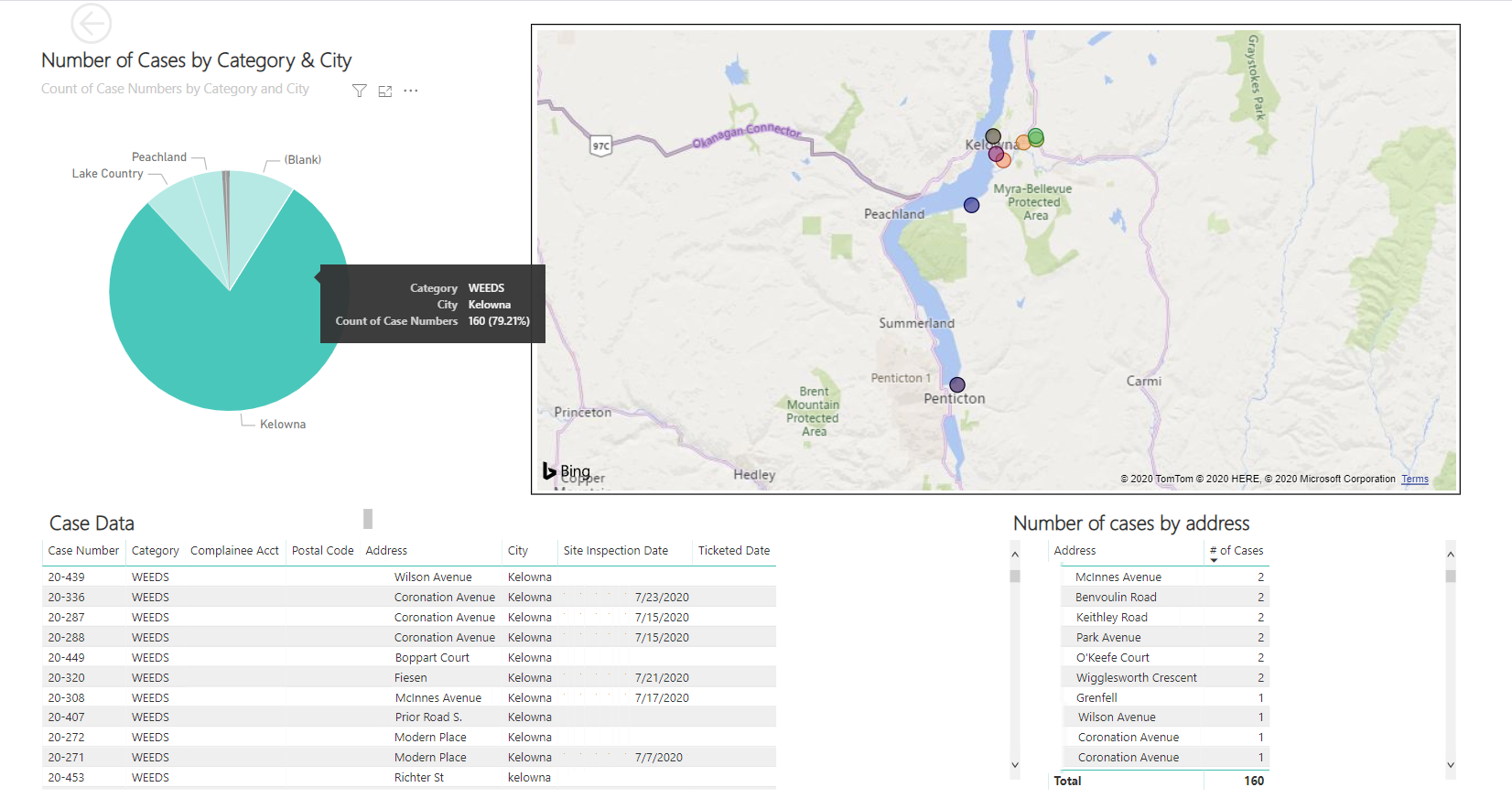The image size is (1512, 798).
Task: Click the 7/21/2020 inspection date
Action: coord(662,678)
